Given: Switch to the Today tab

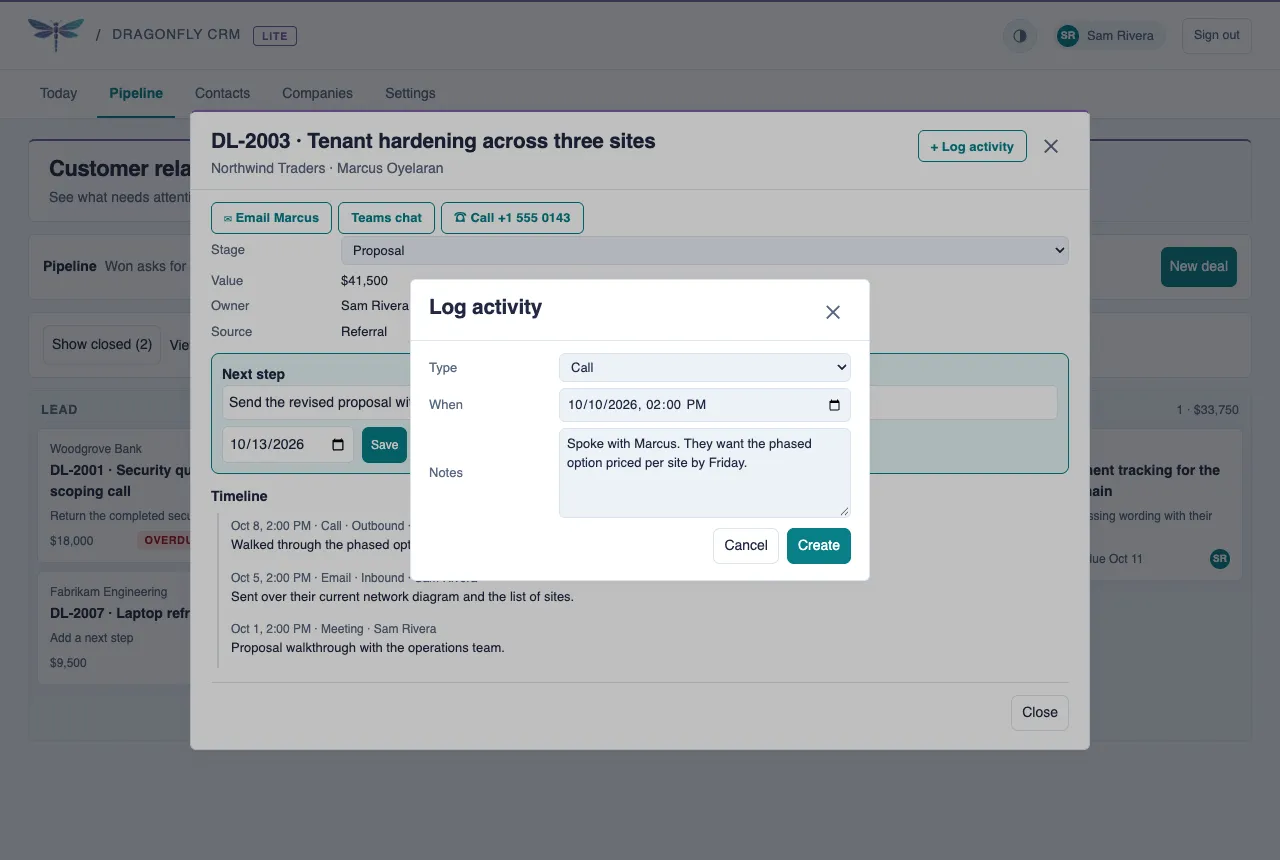Looking at the screenshot, I should point(58,93).
